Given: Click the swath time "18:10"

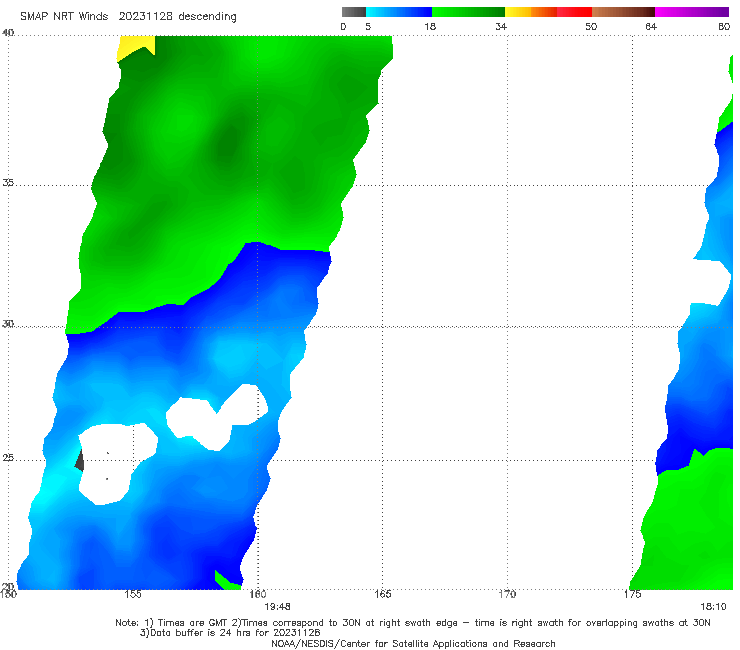Looking at the screenshot, I should [x=713, y=607].
